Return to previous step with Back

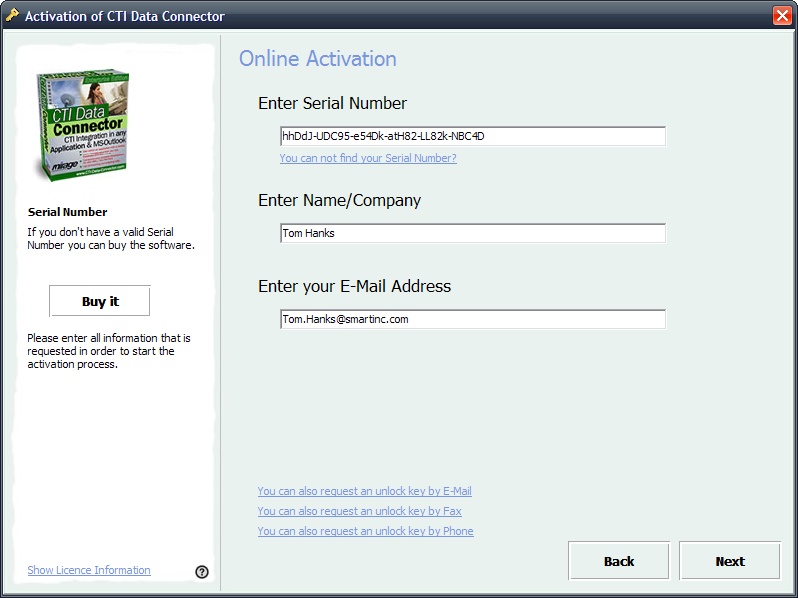(618, 561)
